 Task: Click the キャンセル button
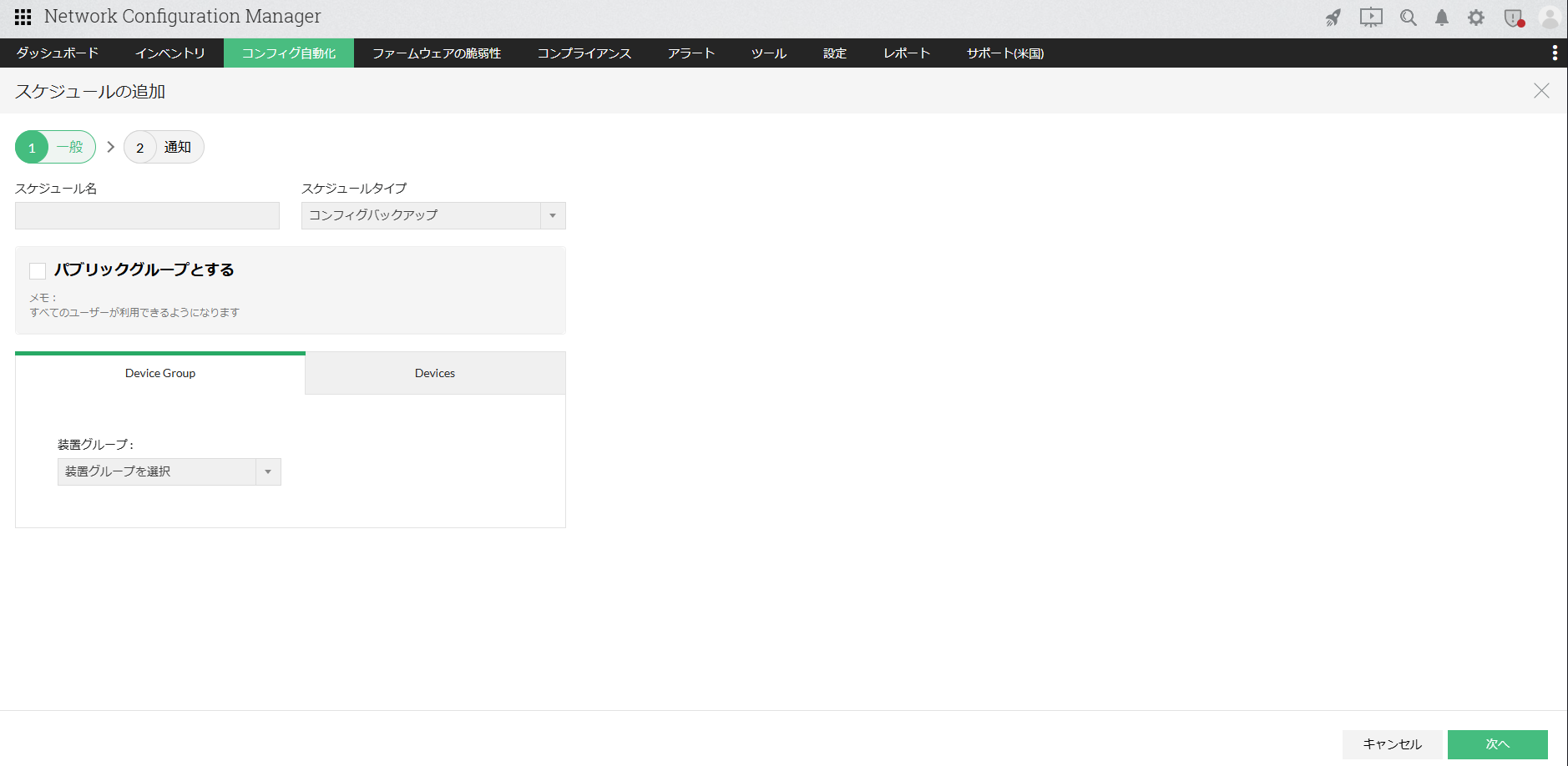tap(1393, 744)
